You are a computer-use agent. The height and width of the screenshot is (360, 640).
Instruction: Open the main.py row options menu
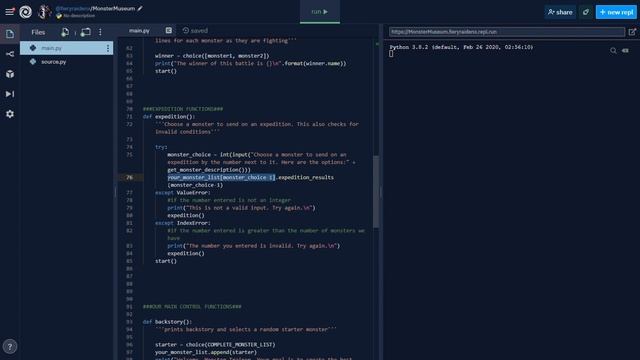pos(108,48)
